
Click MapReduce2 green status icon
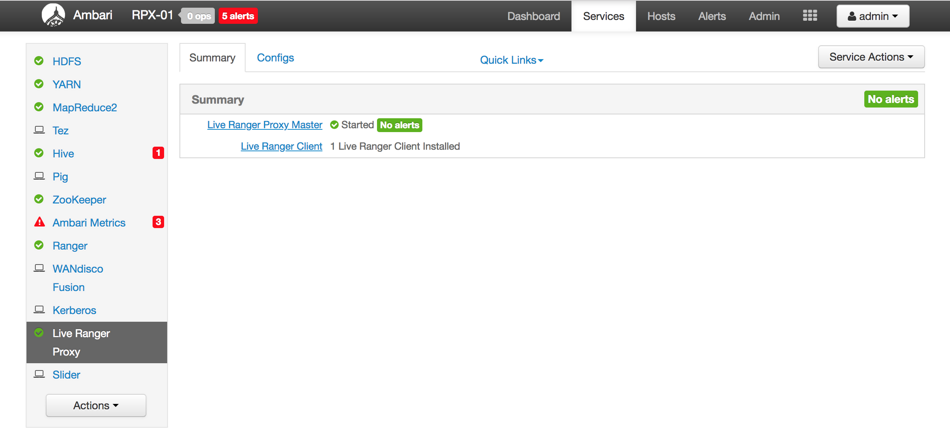tap(39, 107)
